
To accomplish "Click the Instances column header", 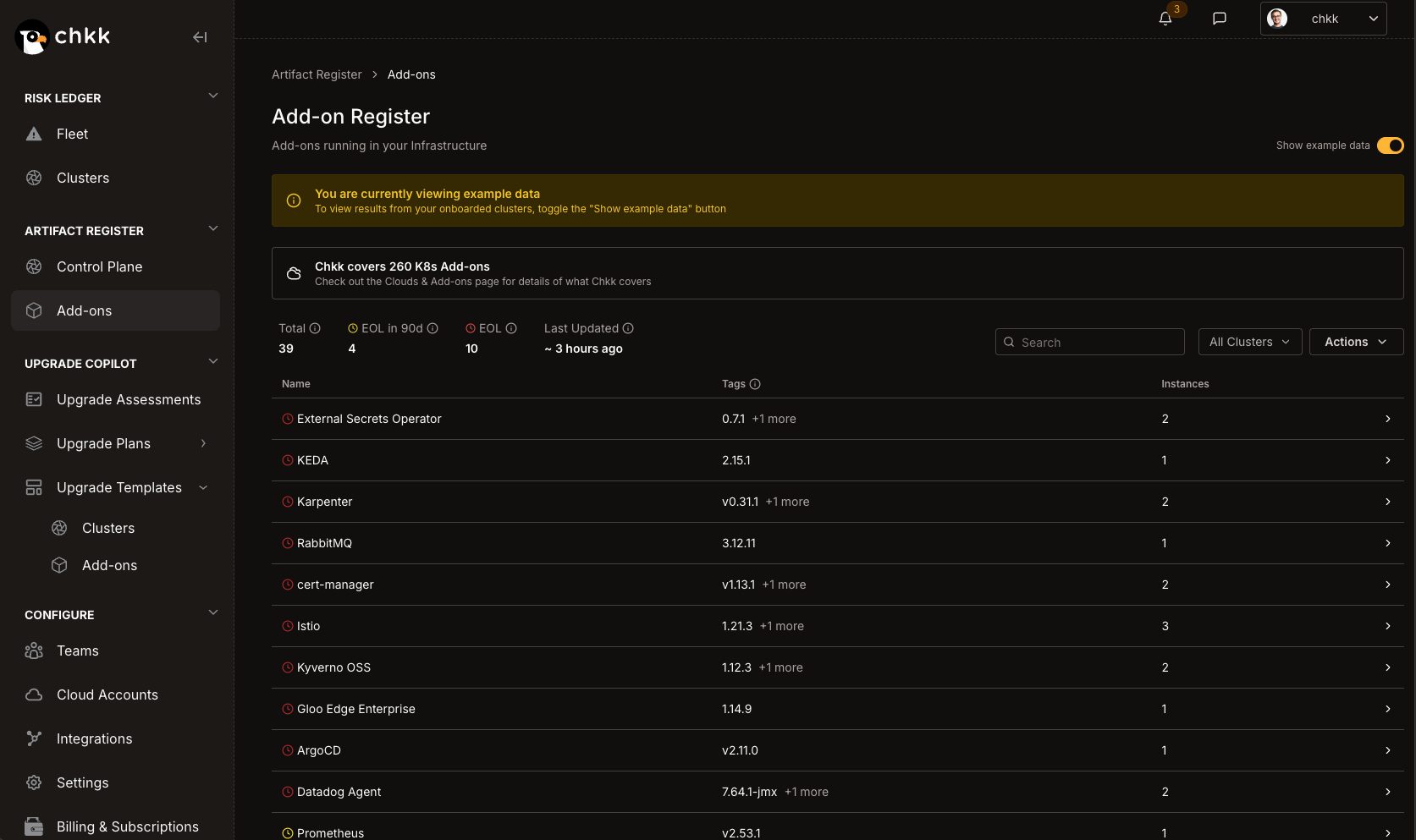I will [x=1185, y=384].
